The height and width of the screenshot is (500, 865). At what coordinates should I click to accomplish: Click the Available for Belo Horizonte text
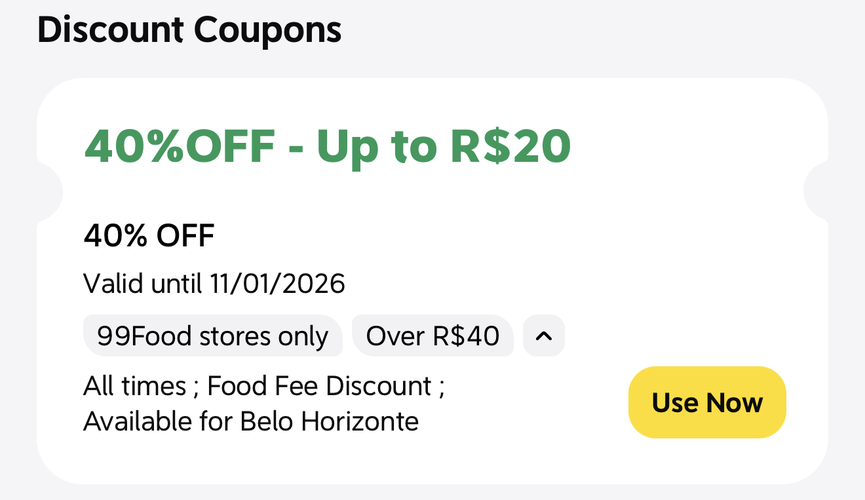251,422
